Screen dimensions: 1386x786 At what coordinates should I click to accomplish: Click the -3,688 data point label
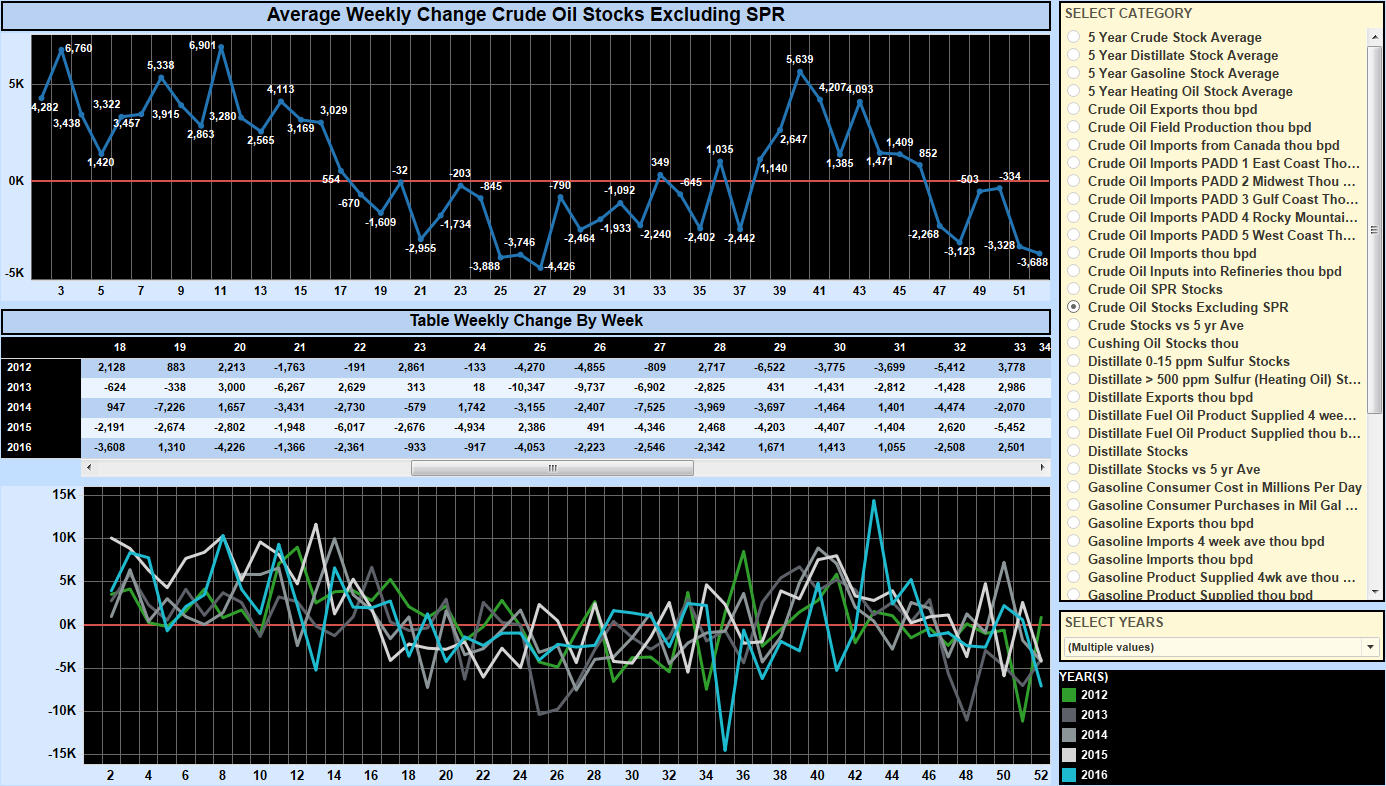point(1030,263)
